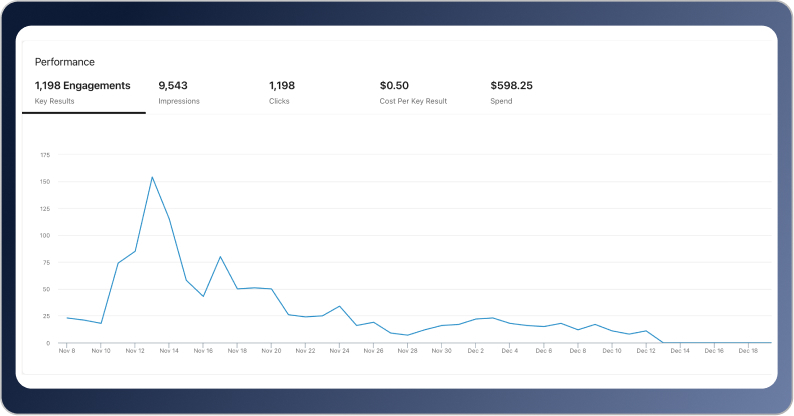The height and width of the screenshot is (416, 794).
Task: Click the chart line's first point above Nov 8
Action: coord(67,318)
